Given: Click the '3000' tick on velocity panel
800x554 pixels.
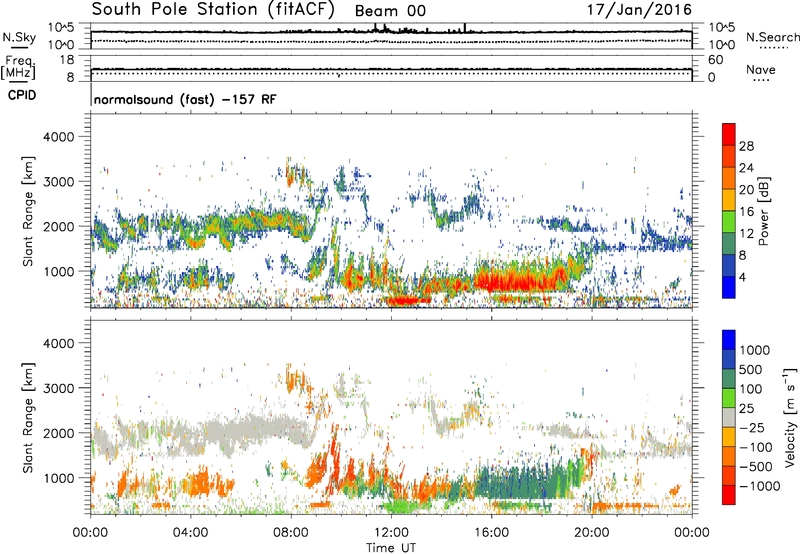Looking at the screenshot, I should tap(59, 388).
